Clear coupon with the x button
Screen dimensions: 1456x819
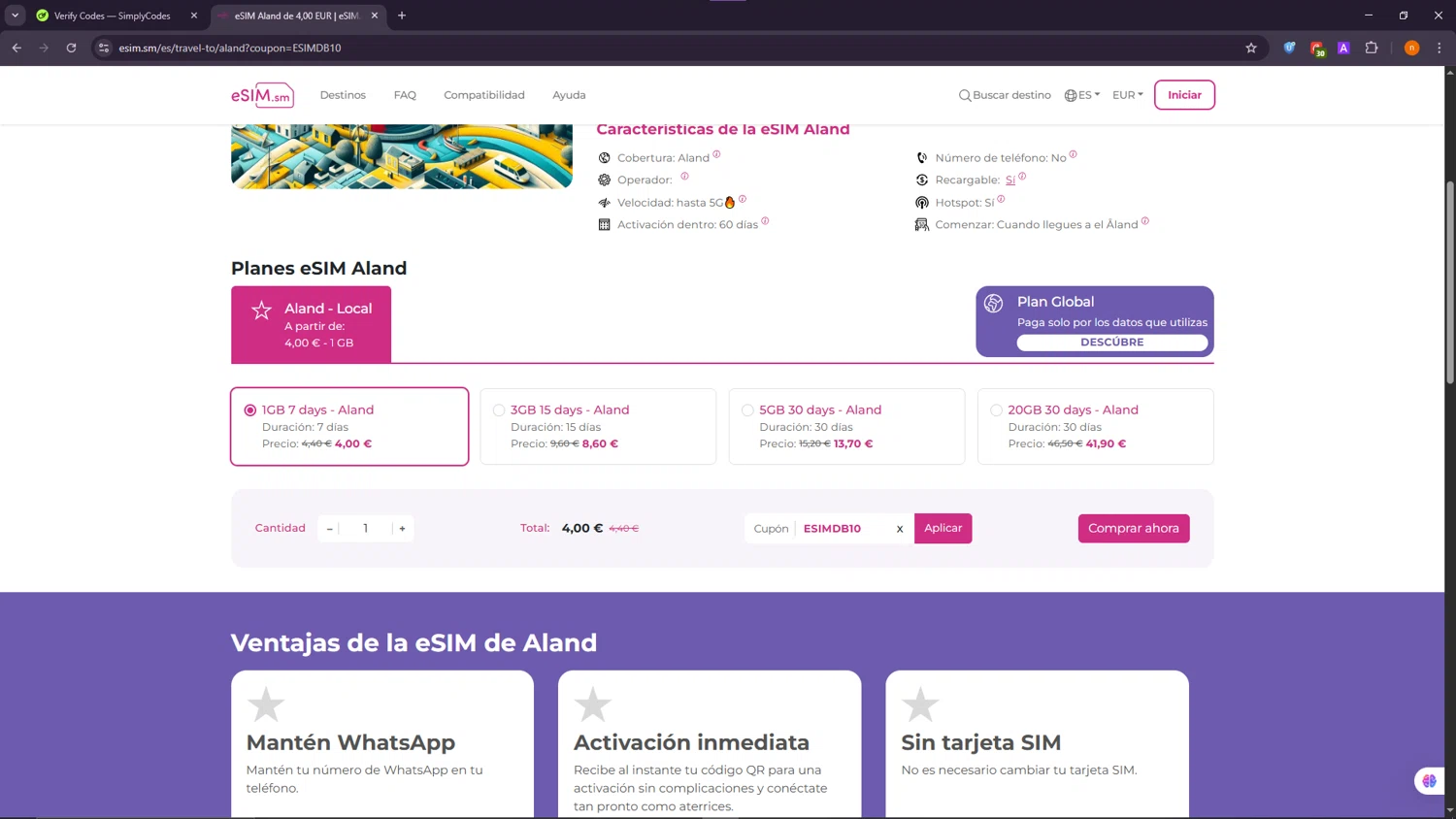pyautogui.click(x=900, y=529)
